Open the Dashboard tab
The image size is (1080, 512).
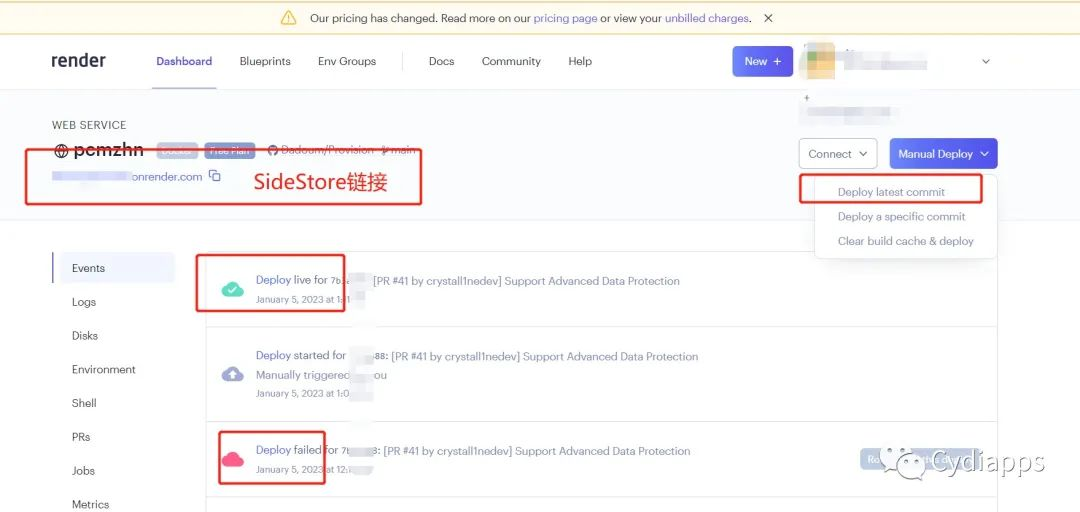point(184,61)
